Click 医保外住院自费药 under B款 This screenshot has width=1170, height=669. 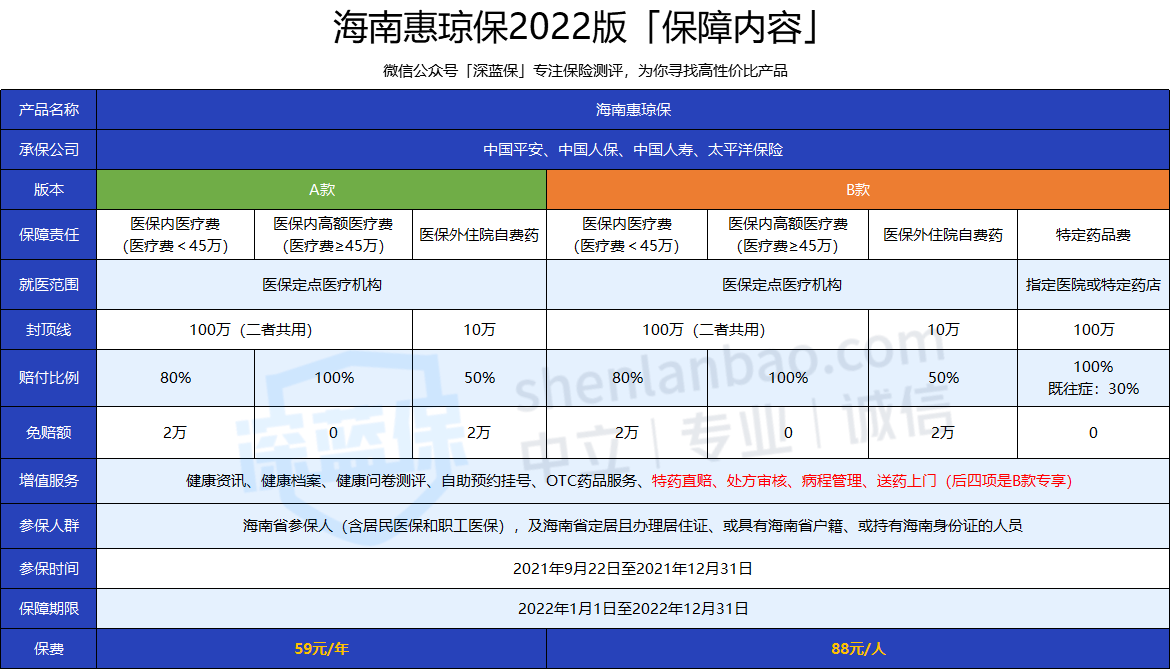943,234
